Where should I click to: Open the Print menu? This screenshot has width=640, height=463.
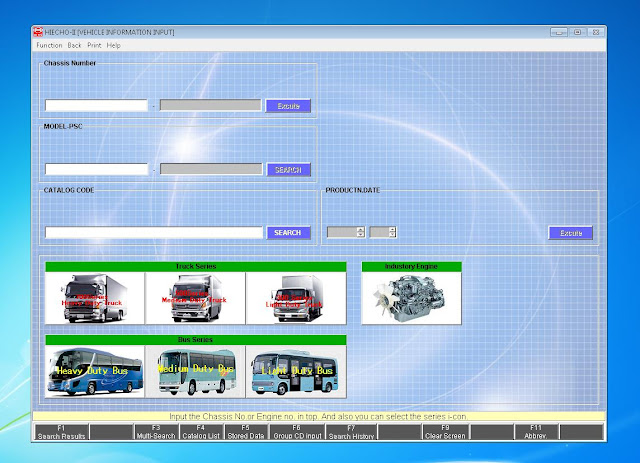pyautogui.click(x=94, y=45)
